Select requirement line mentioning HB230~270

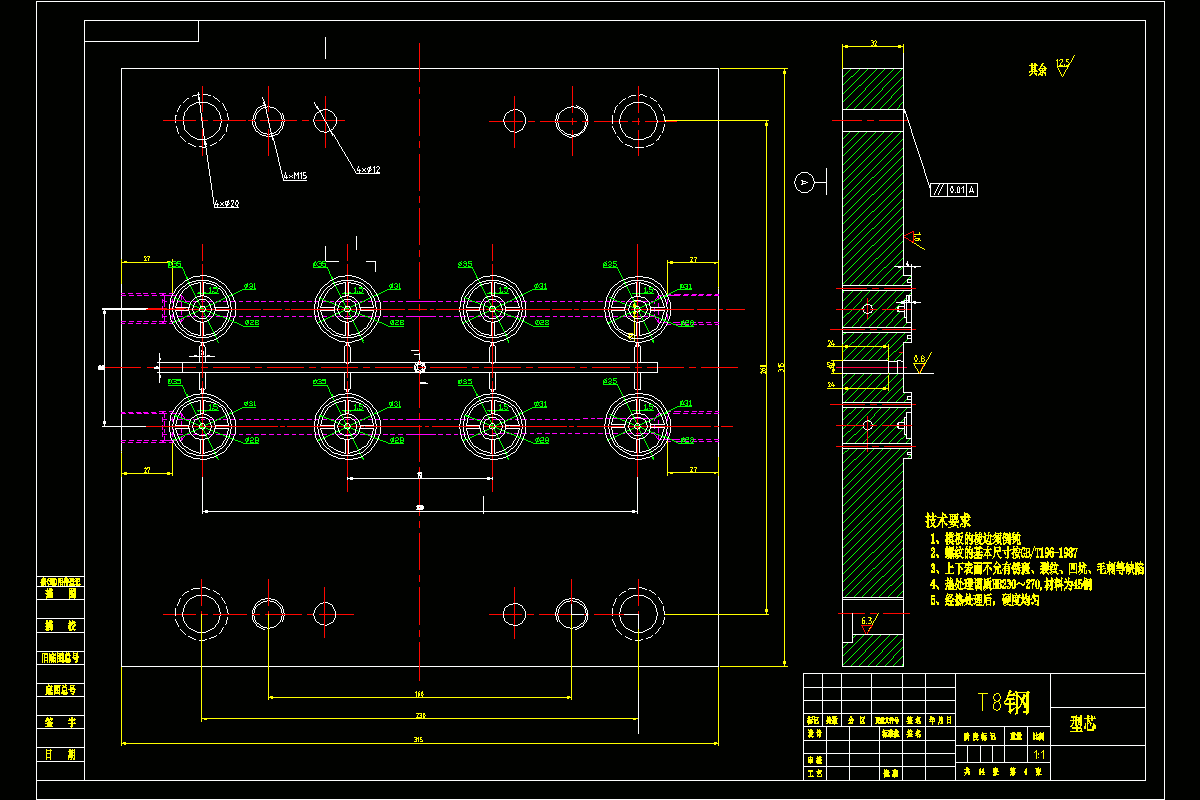(1010, 584)
